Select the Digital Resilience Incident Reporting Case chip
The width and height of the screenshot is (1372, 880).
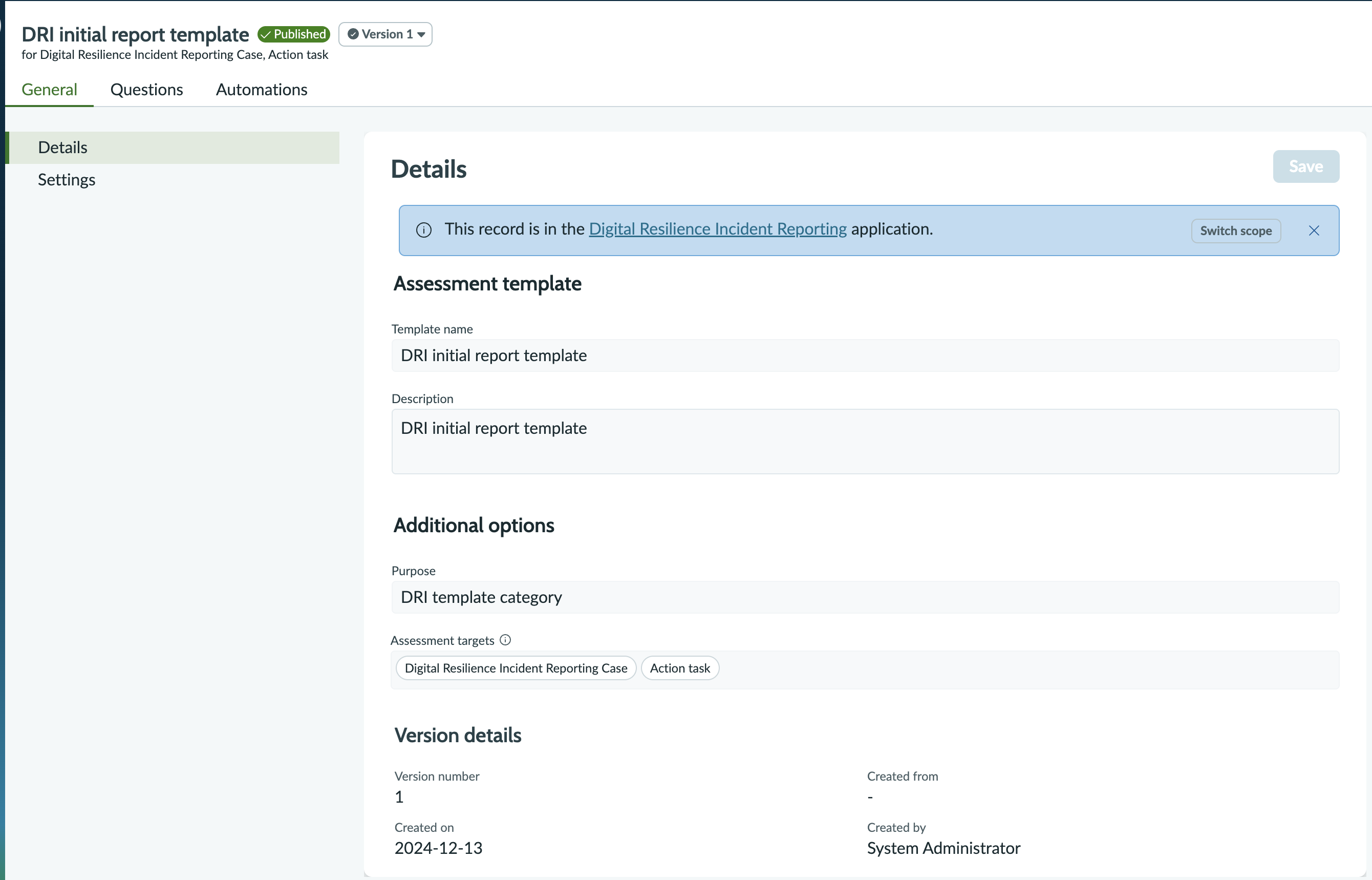pos(516,668)
